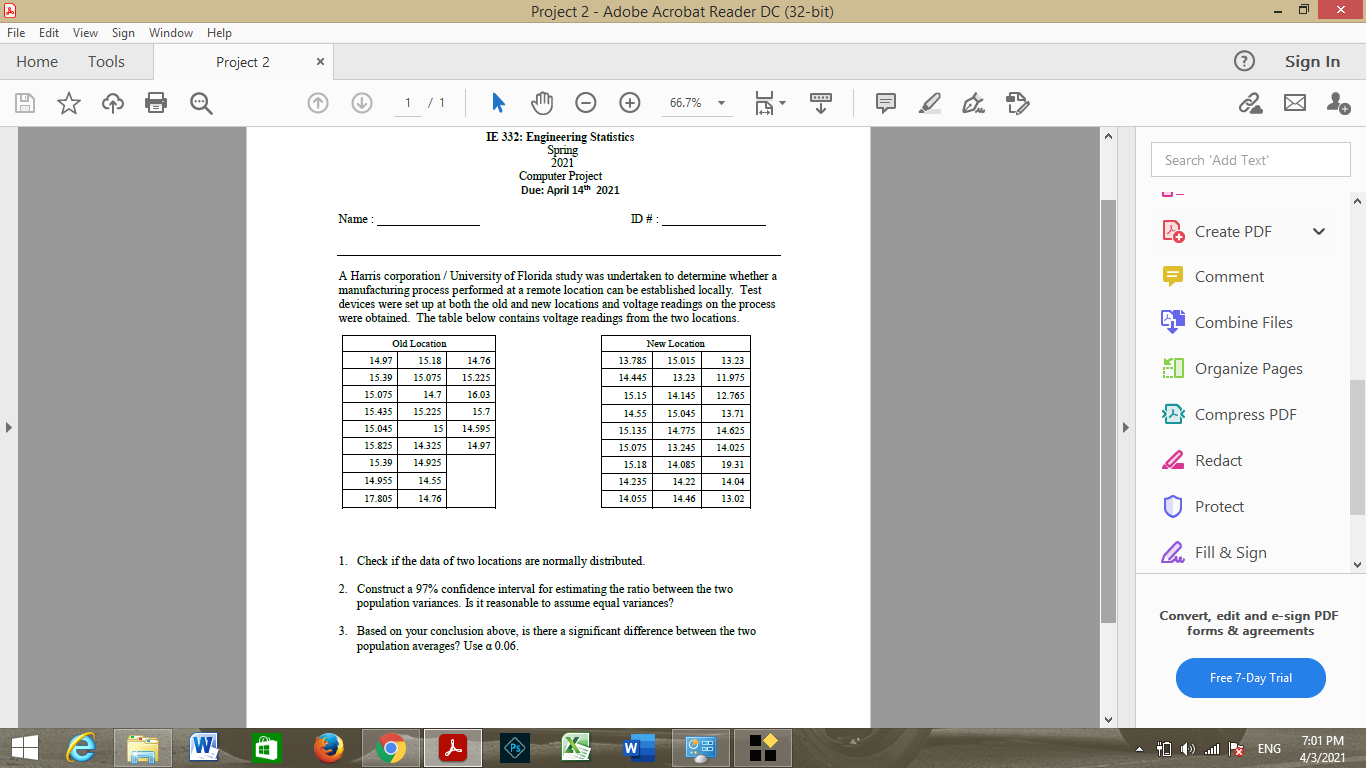Launch Excel from the taskbar

pyautogui.click(x=575, y=747)
